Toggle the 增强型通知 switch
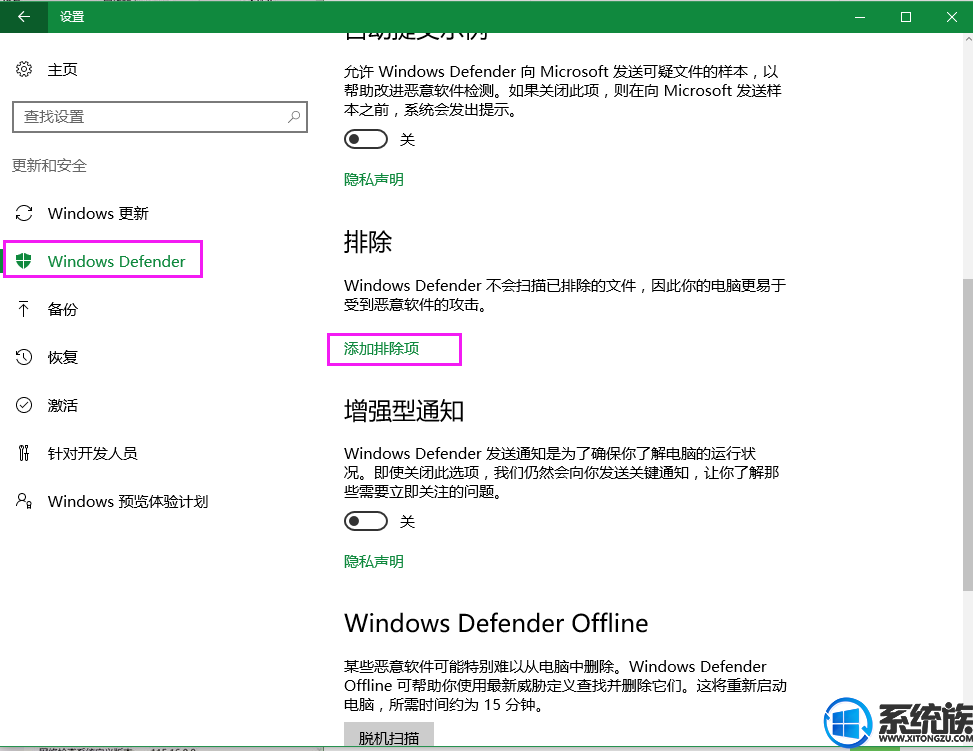The image size is (973, 751). coord(366,521)
